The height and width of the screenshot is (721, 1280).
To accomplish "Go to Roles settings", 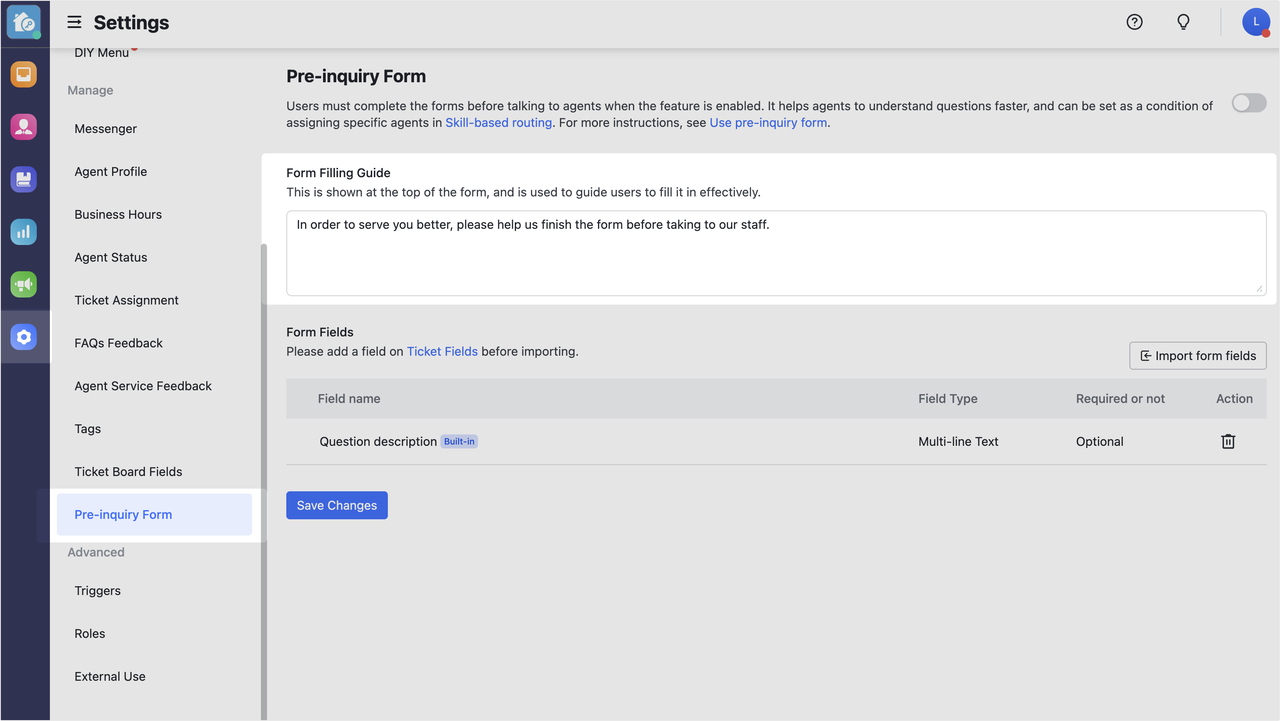I will (90, 635).
